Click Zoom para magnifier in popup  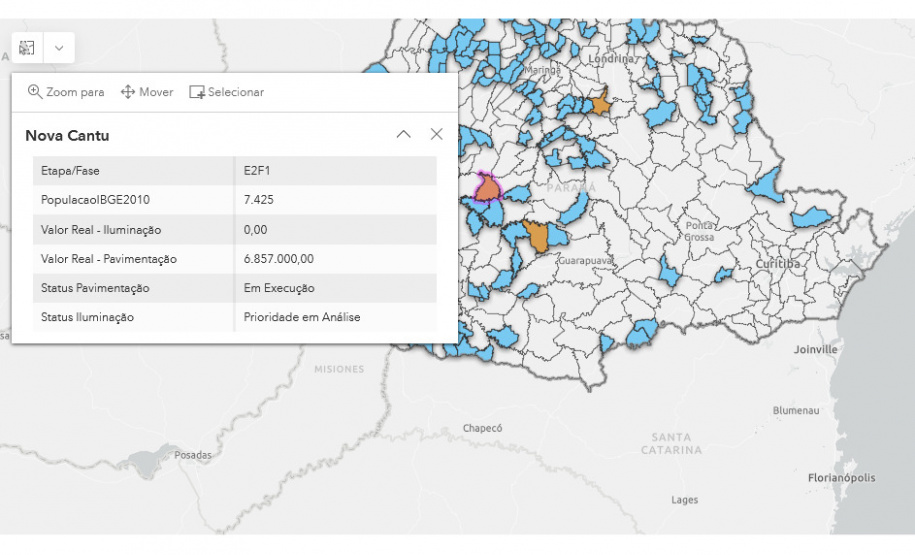[x=35, y=92]
